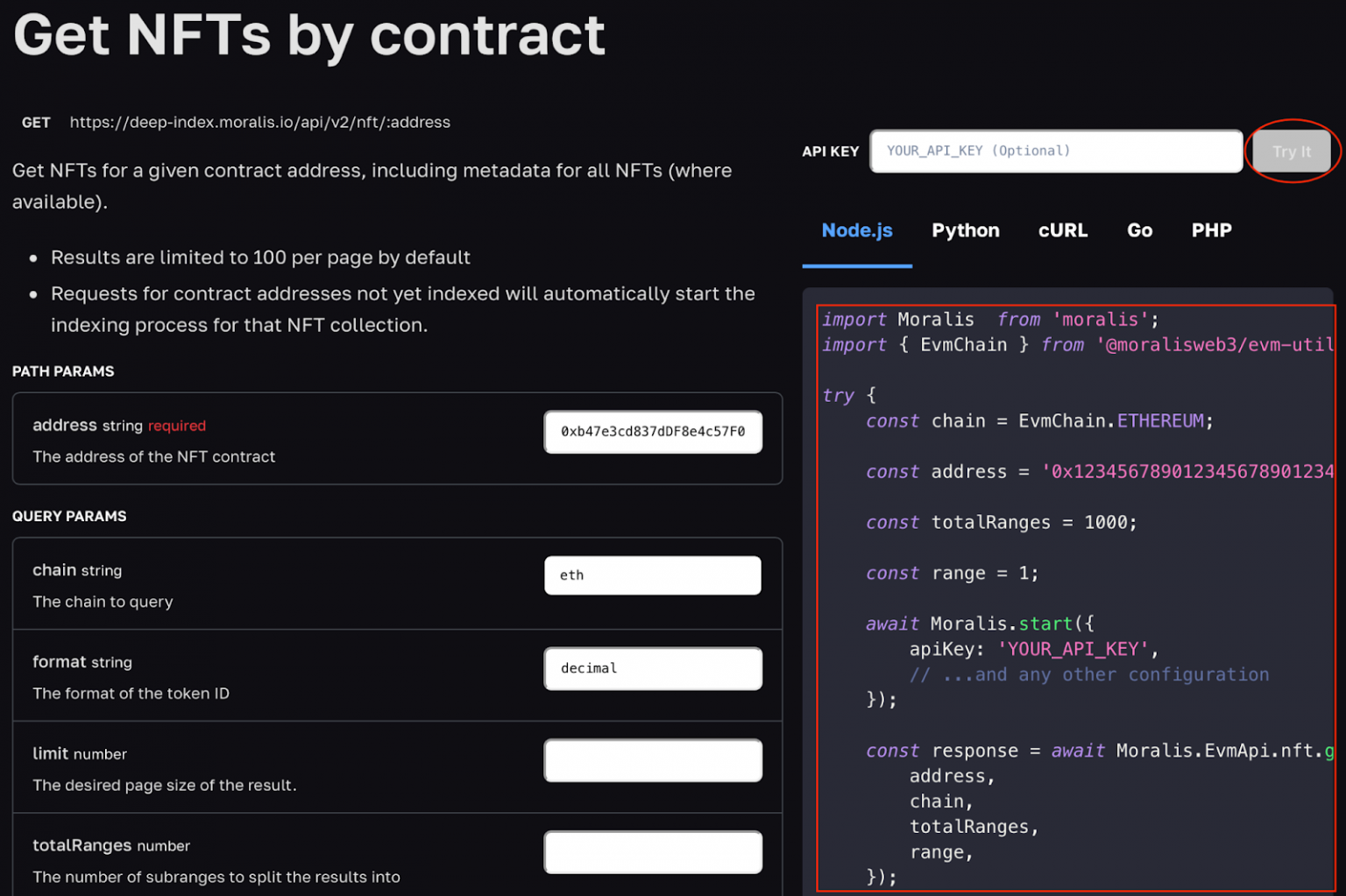Switch to the Go tab

pos(1139,230)
